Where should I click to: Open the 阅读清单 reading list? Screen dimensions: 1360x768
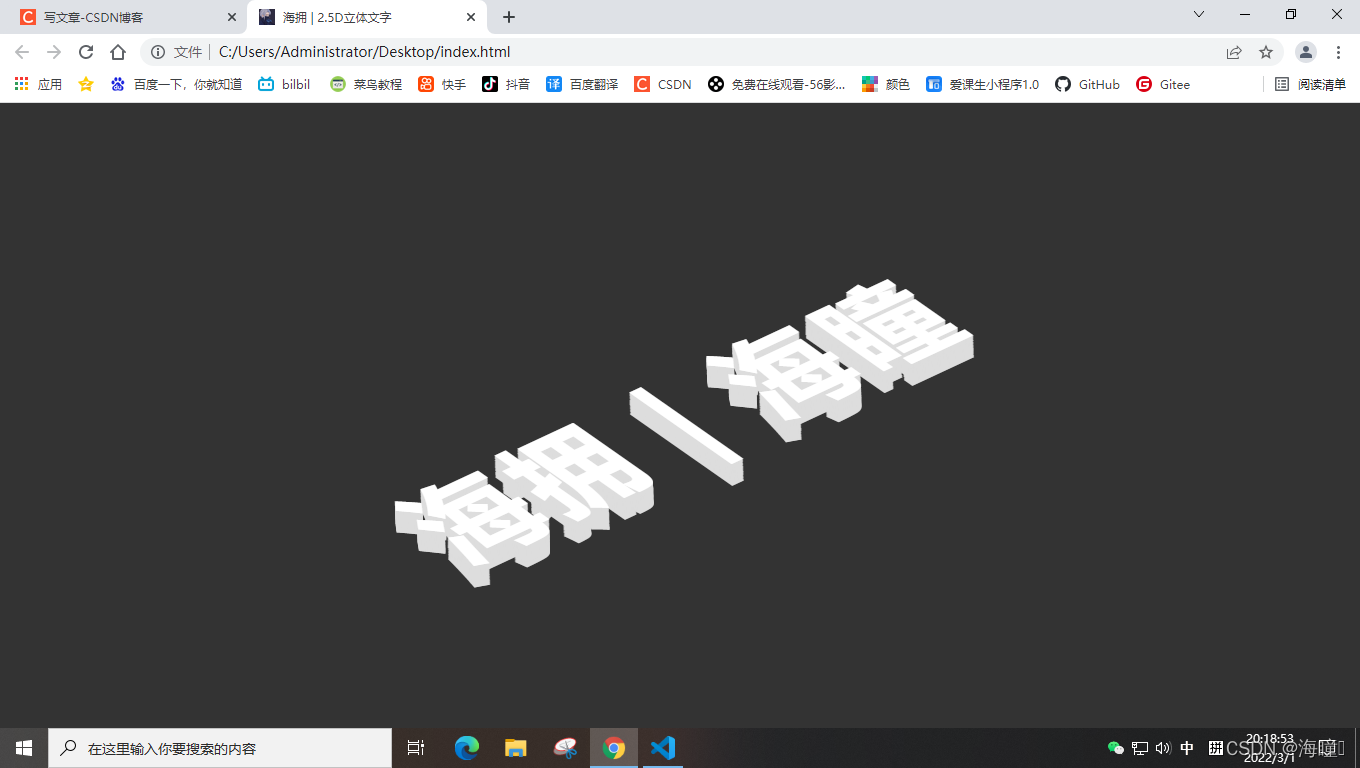click(x=1310, y=84)
